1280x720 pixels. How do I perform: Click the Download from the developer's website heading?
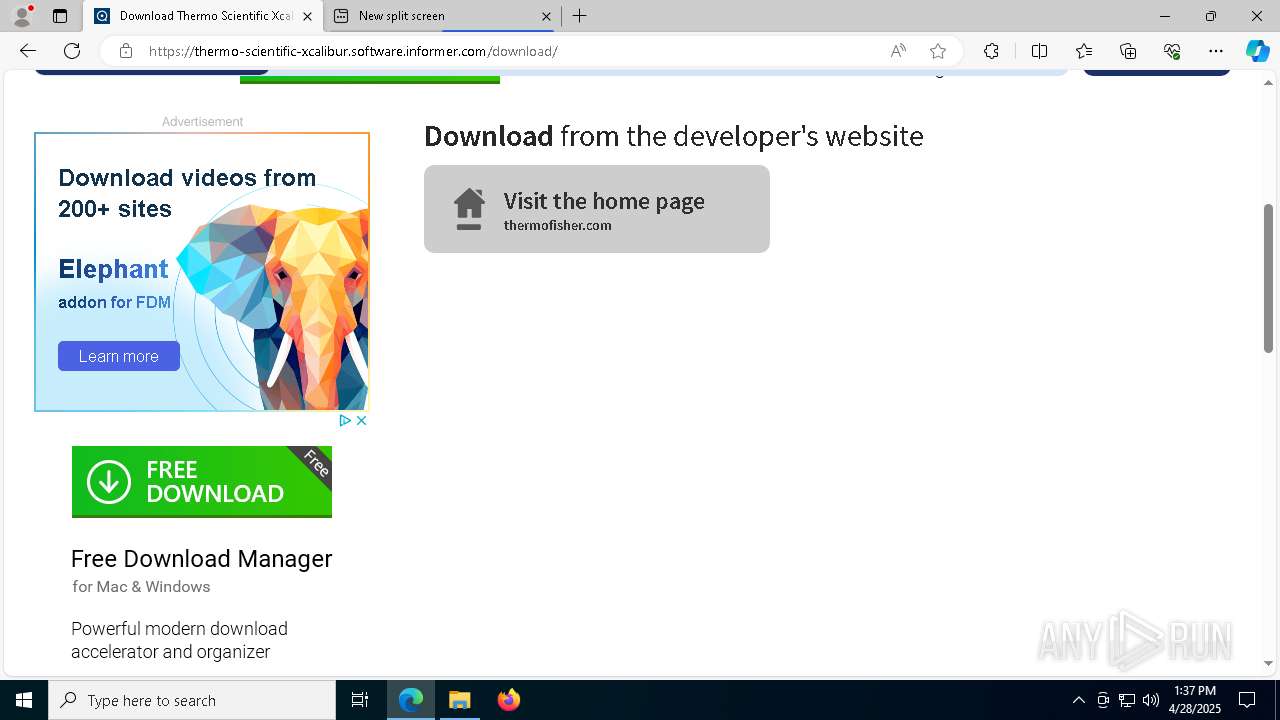(x=674, y=136)
